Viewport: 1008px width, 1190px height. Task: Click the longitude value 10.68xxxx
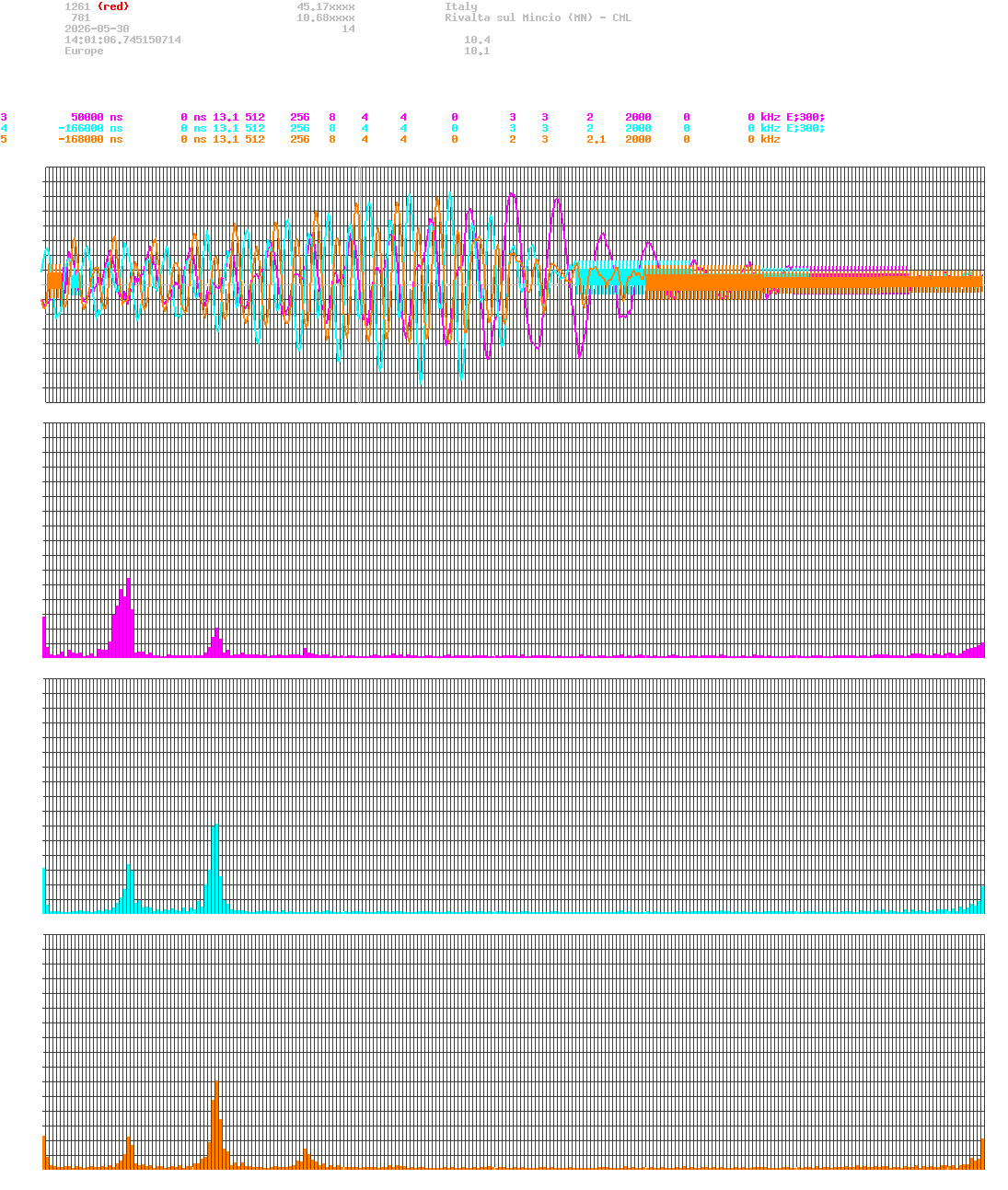[326, 17]
